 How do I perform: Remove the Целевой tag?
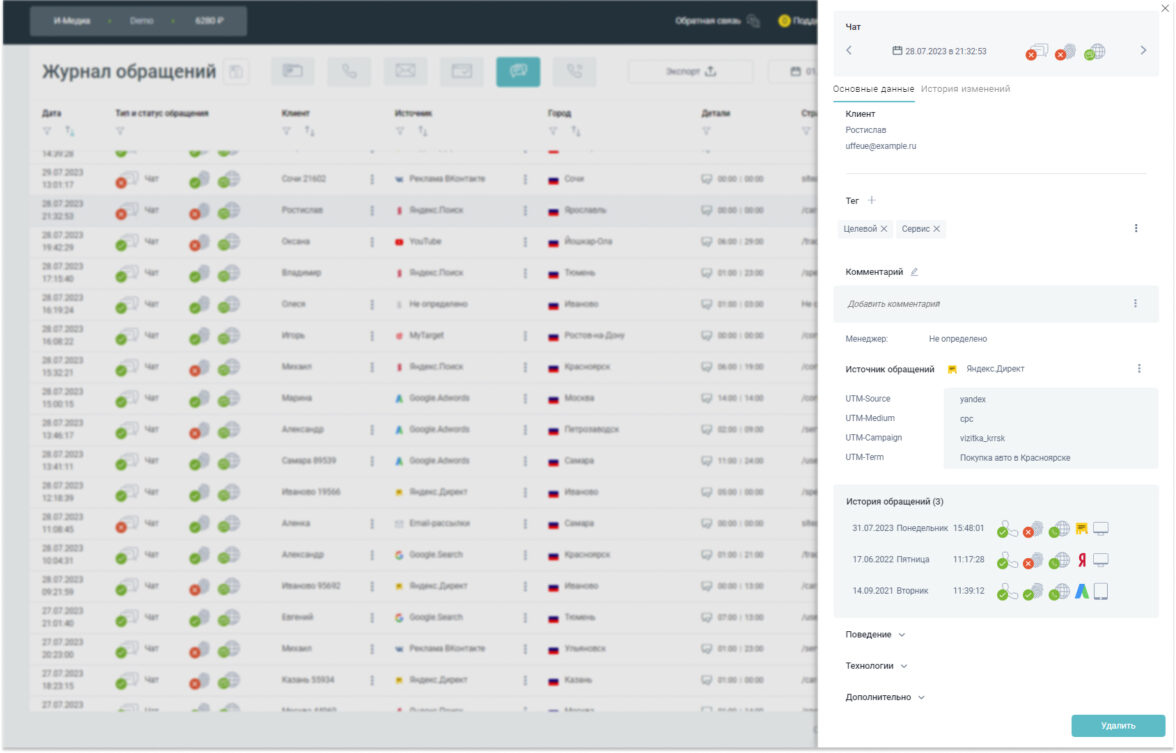[x=884, y=230]
